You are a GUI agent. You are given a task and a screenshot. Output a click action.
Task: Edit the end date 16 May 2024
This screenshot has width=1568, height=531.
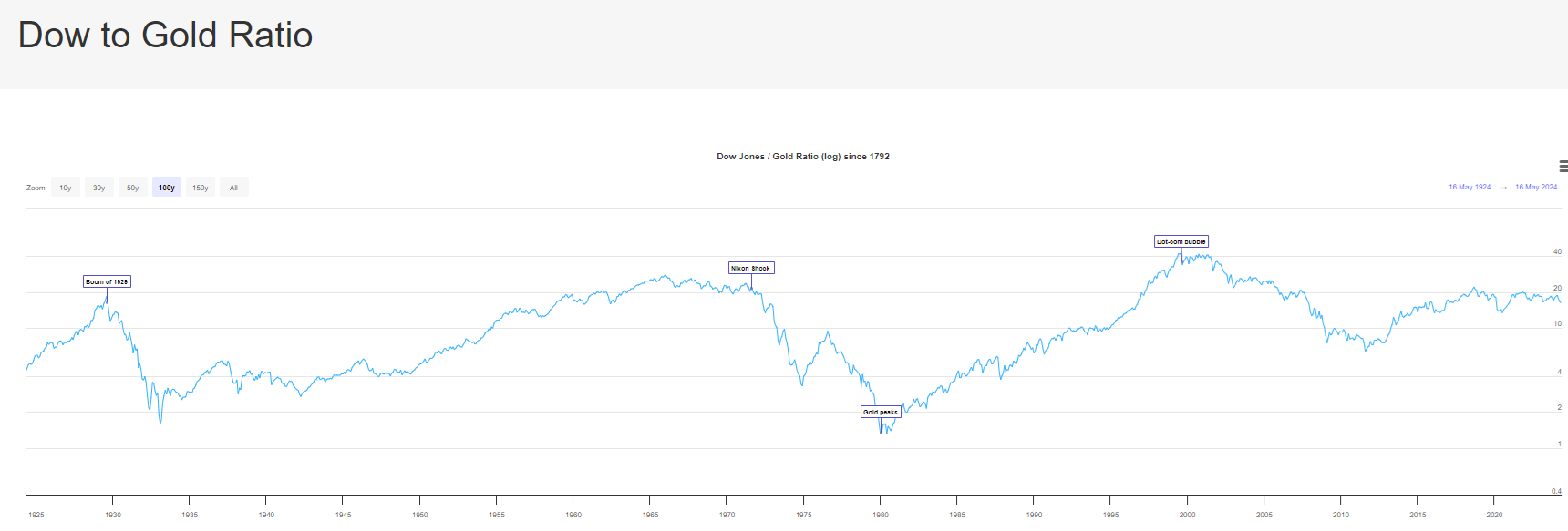tap(1536, 187)
